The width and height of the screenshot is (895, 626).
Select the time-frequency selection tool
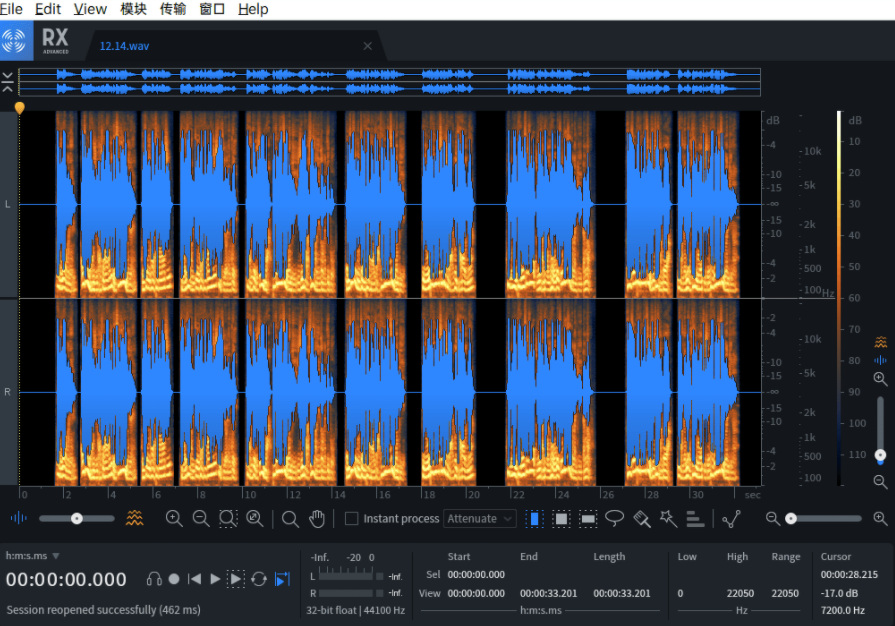(x=561, y=518)
